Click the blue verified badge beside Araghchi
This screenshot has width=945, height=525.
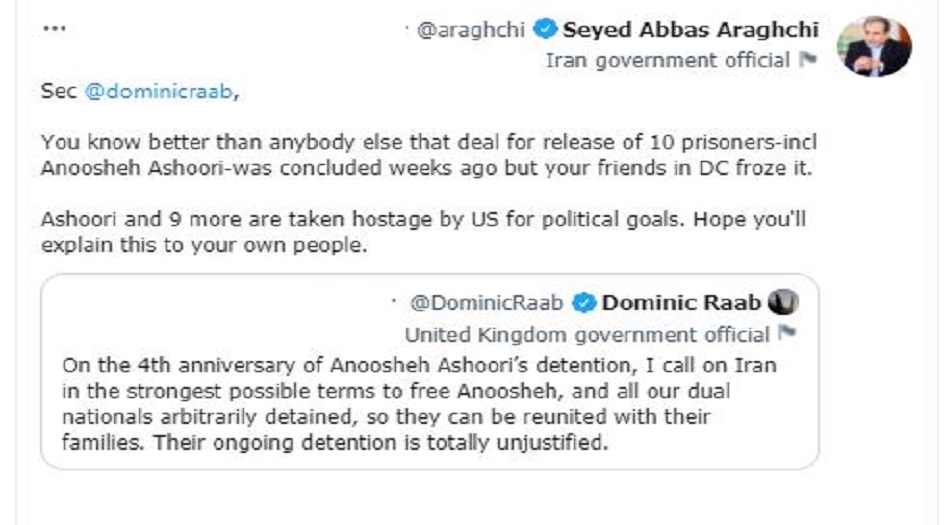[x=545, y=30]
